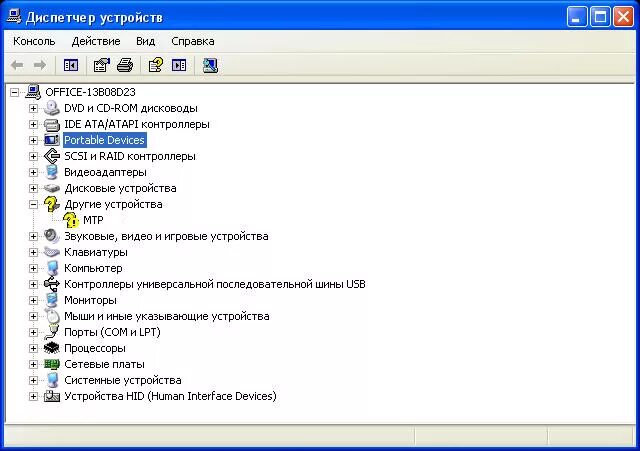Image resolution: width=640 pixels, height=451 pixels.
Task: Click the sound devices speaker icon
Action: 52,236
